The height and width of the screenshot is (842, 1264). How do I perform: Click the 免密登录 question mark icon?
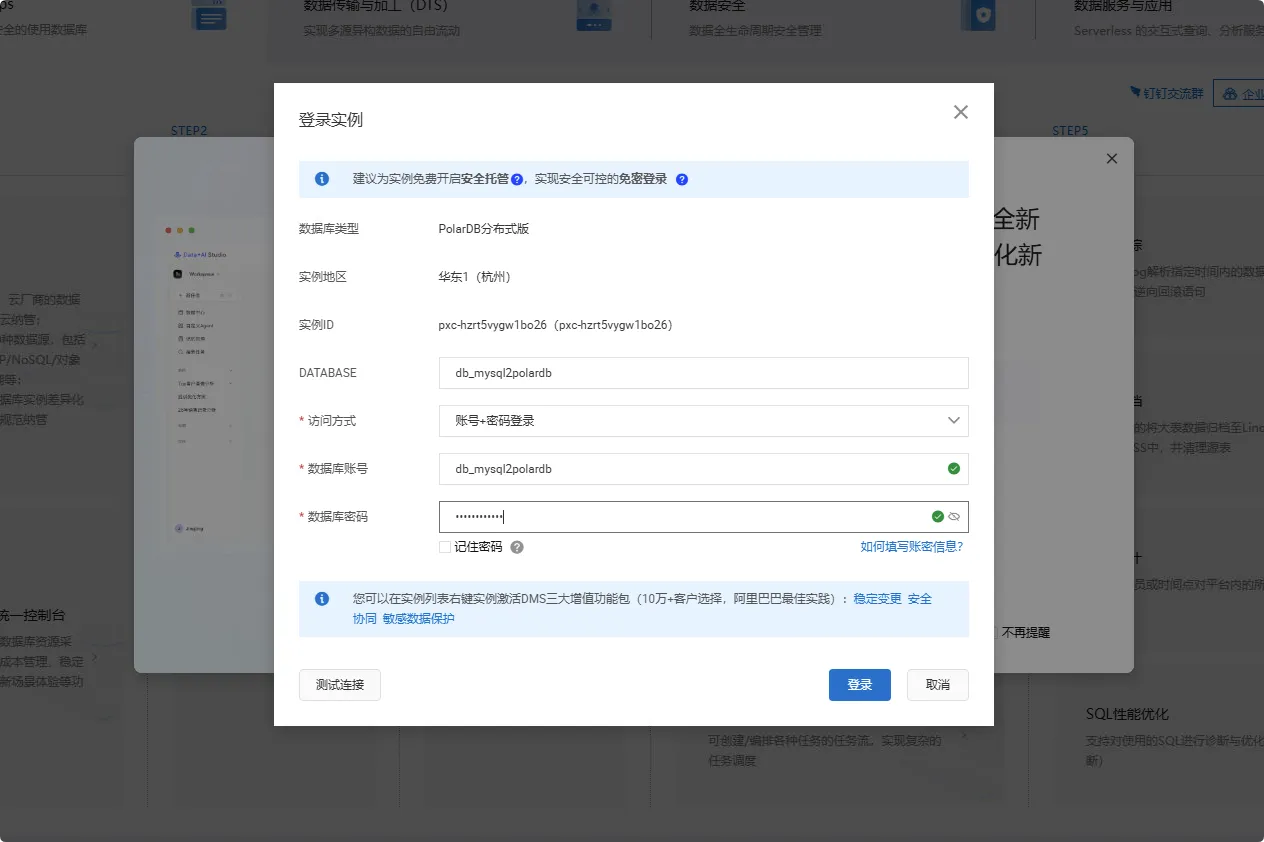(680, 179)
